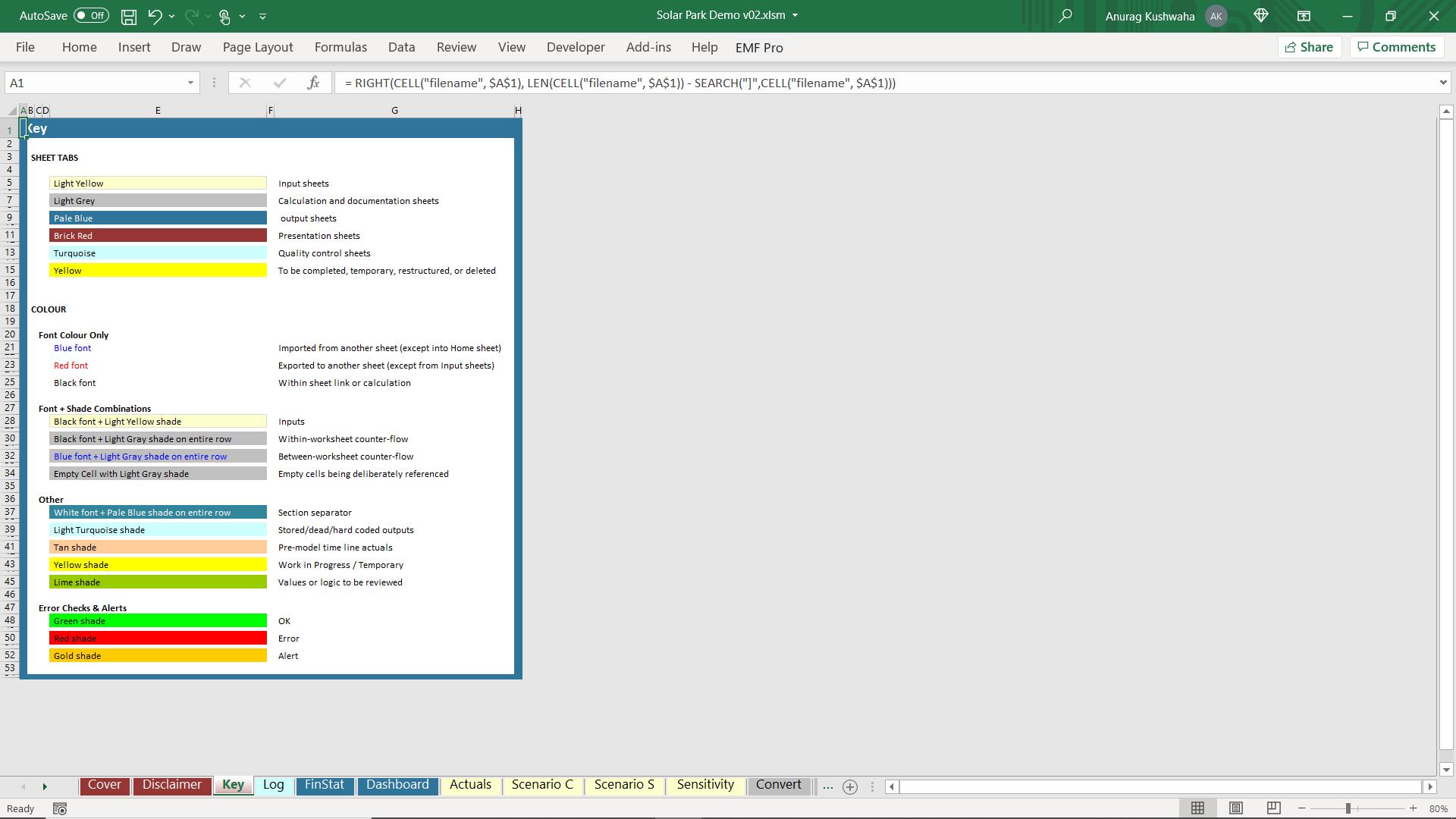Open the Comments button

(1397, 47)
